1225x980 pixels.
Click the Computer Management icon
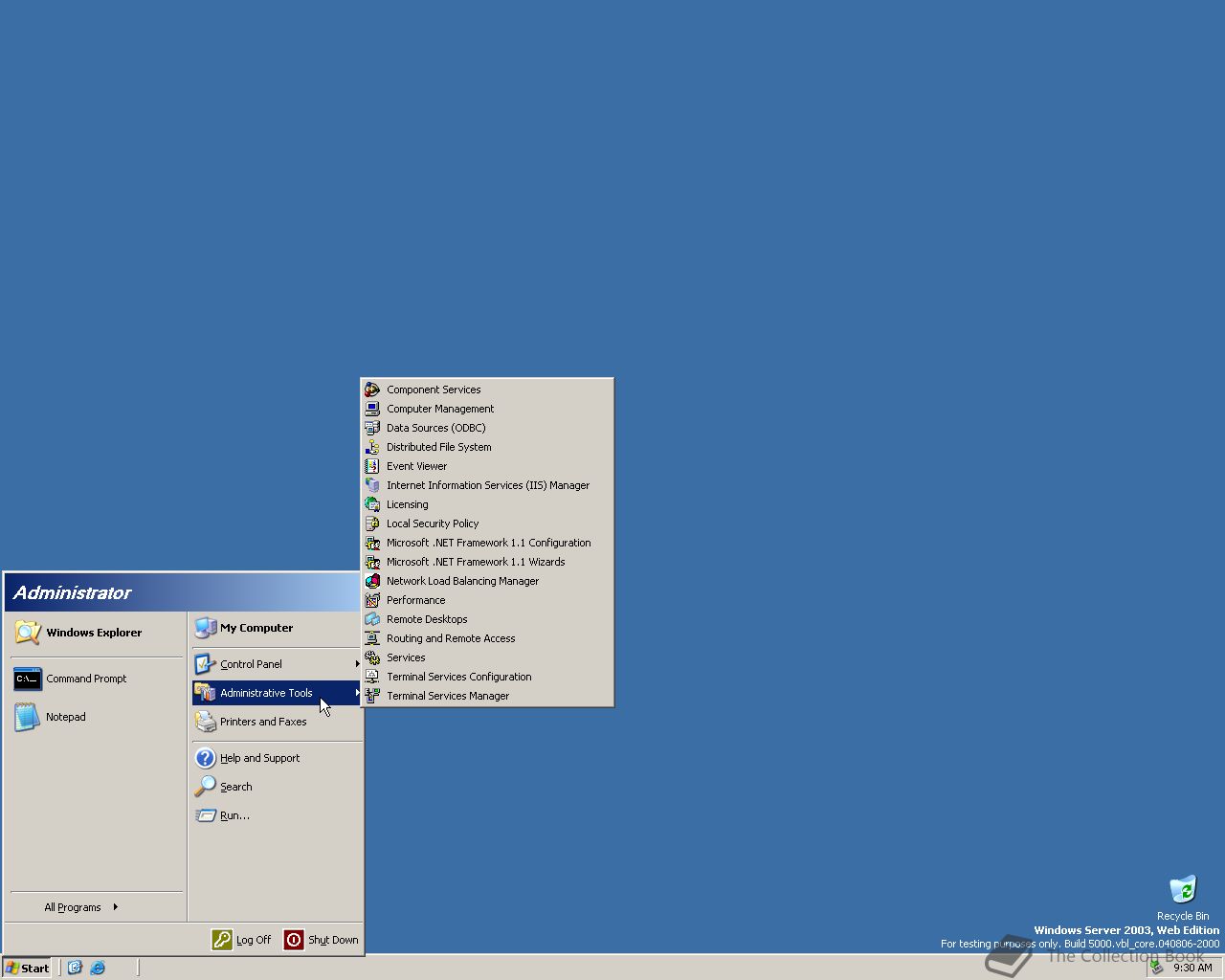372,409
